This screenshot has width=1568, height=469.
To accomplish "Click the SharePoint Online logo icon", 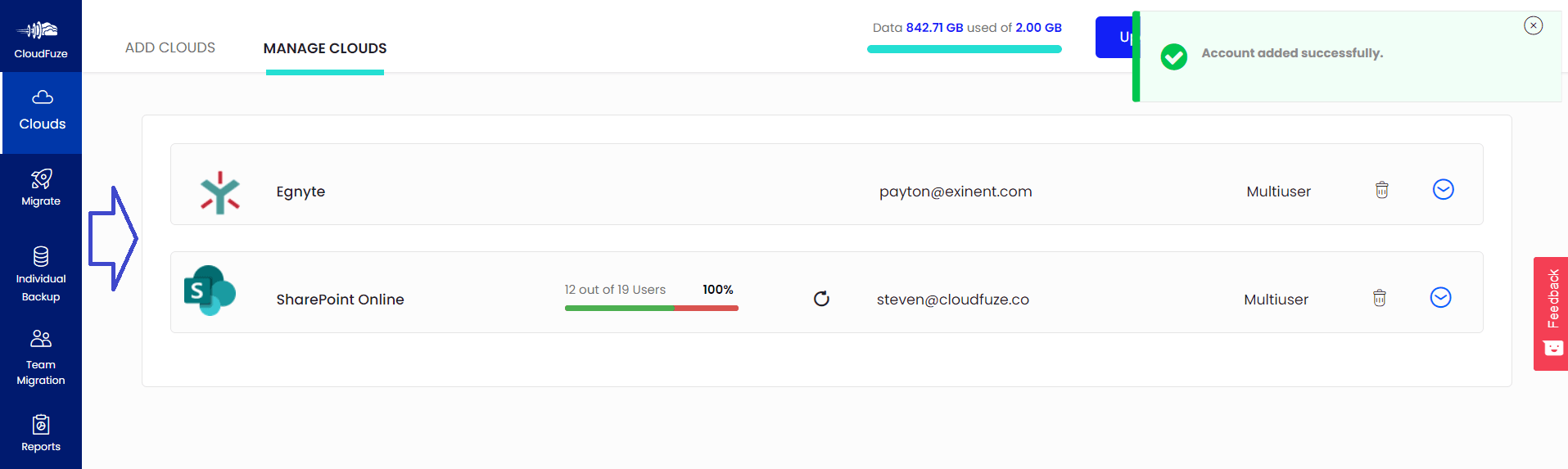I will click(x=210, y=290).
